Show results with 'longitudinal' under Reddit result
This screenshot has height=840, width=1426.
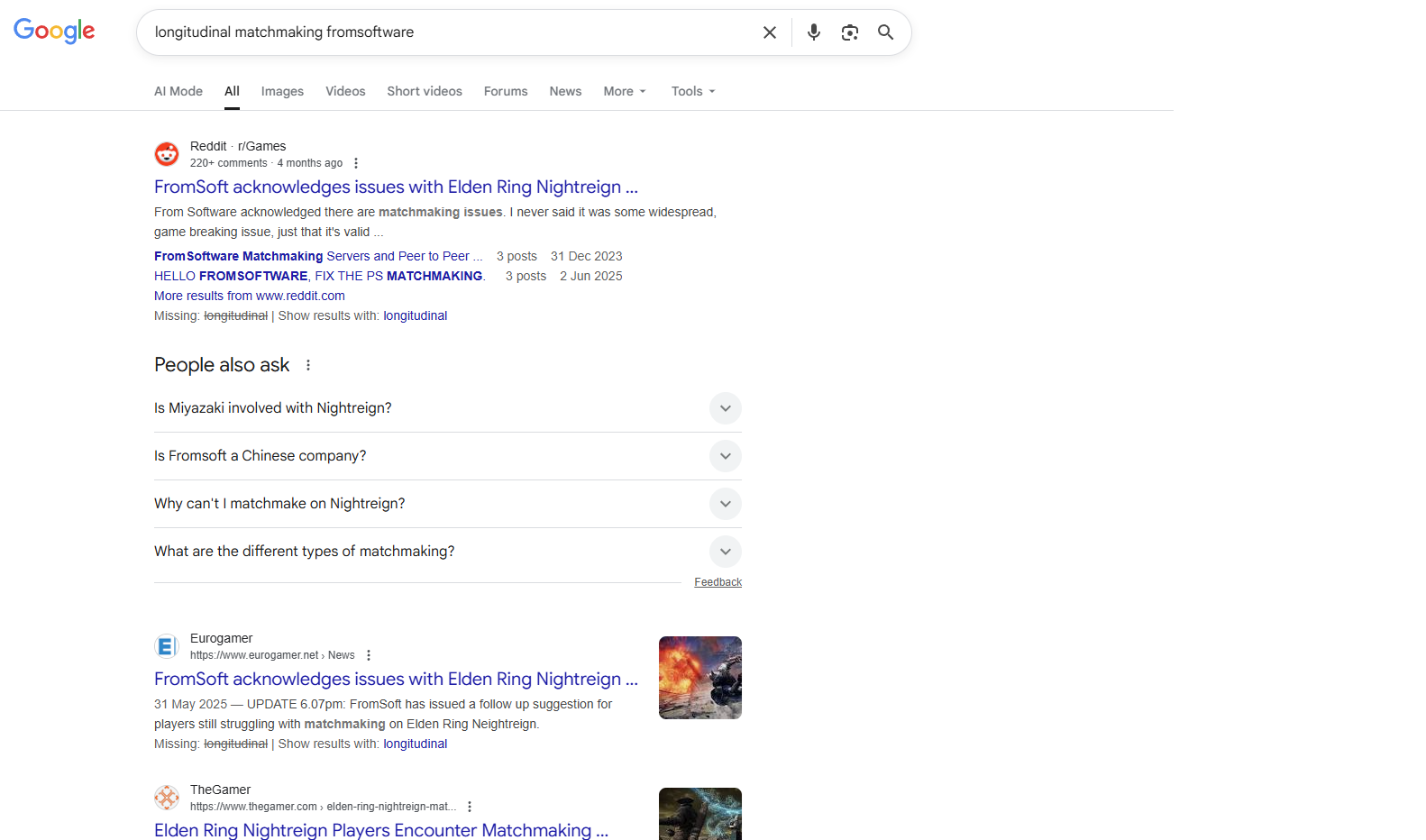[x=415, y=315]
